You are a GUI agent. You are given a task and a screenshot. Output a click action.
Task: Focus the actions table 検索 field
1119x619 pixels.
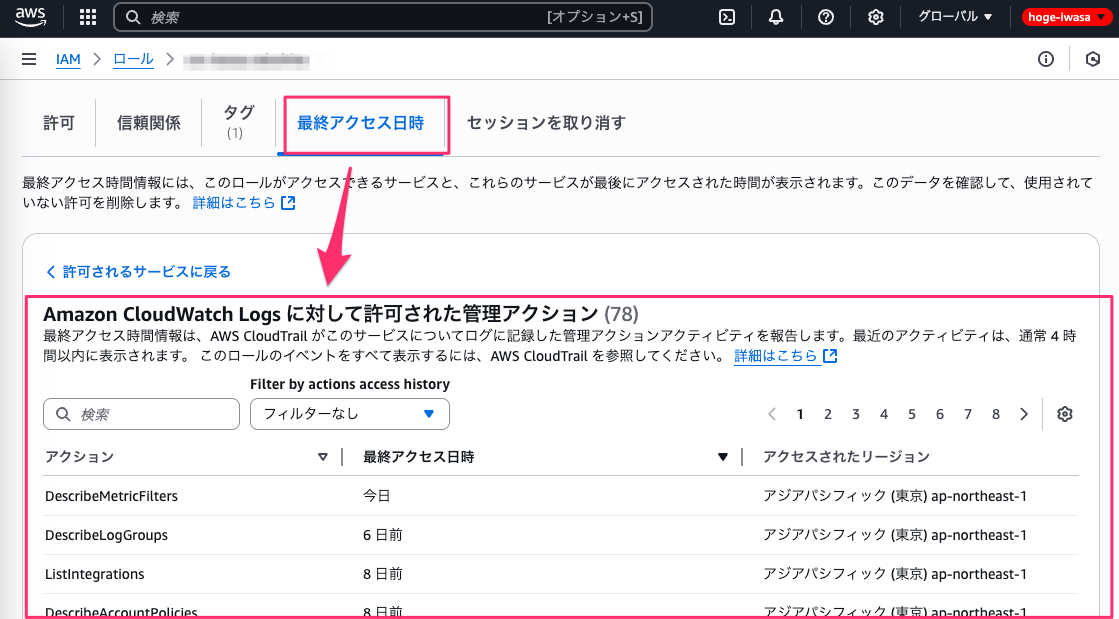(141, 414)
